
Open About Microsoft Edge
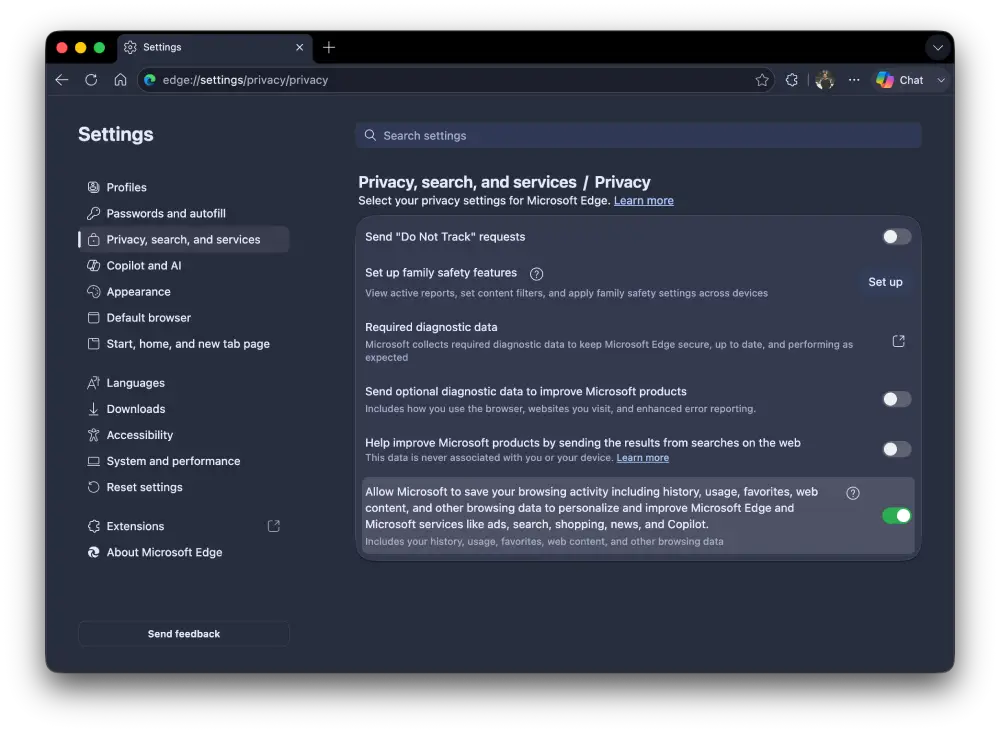pyautogui.click(x=184, y=552)
